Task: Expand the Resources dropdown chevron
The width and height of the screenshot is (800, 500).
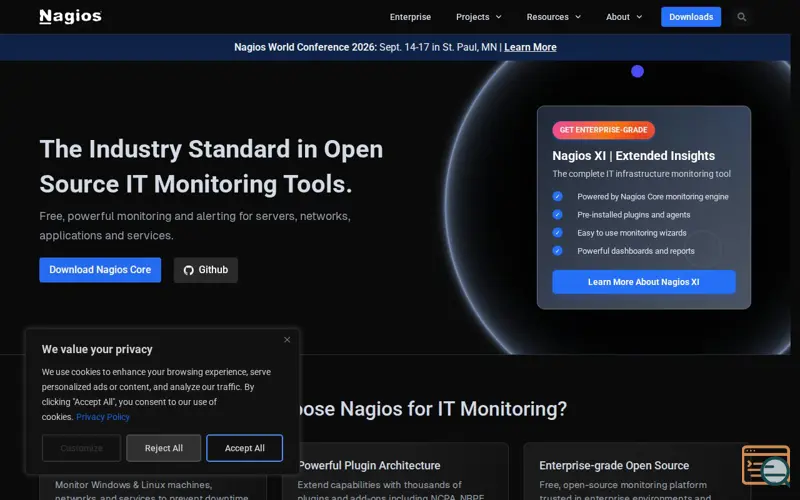Action: point(578,17)
